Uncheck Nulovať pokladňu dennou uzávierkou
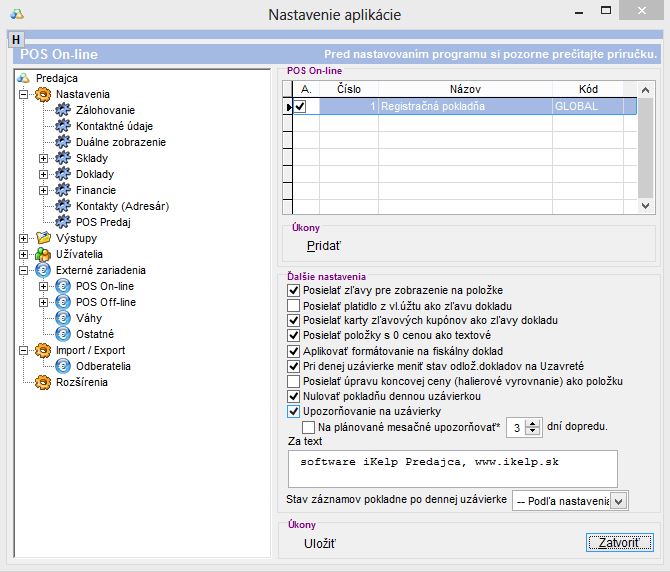Viewport: 670px width, 572px height. coord(293,396)
